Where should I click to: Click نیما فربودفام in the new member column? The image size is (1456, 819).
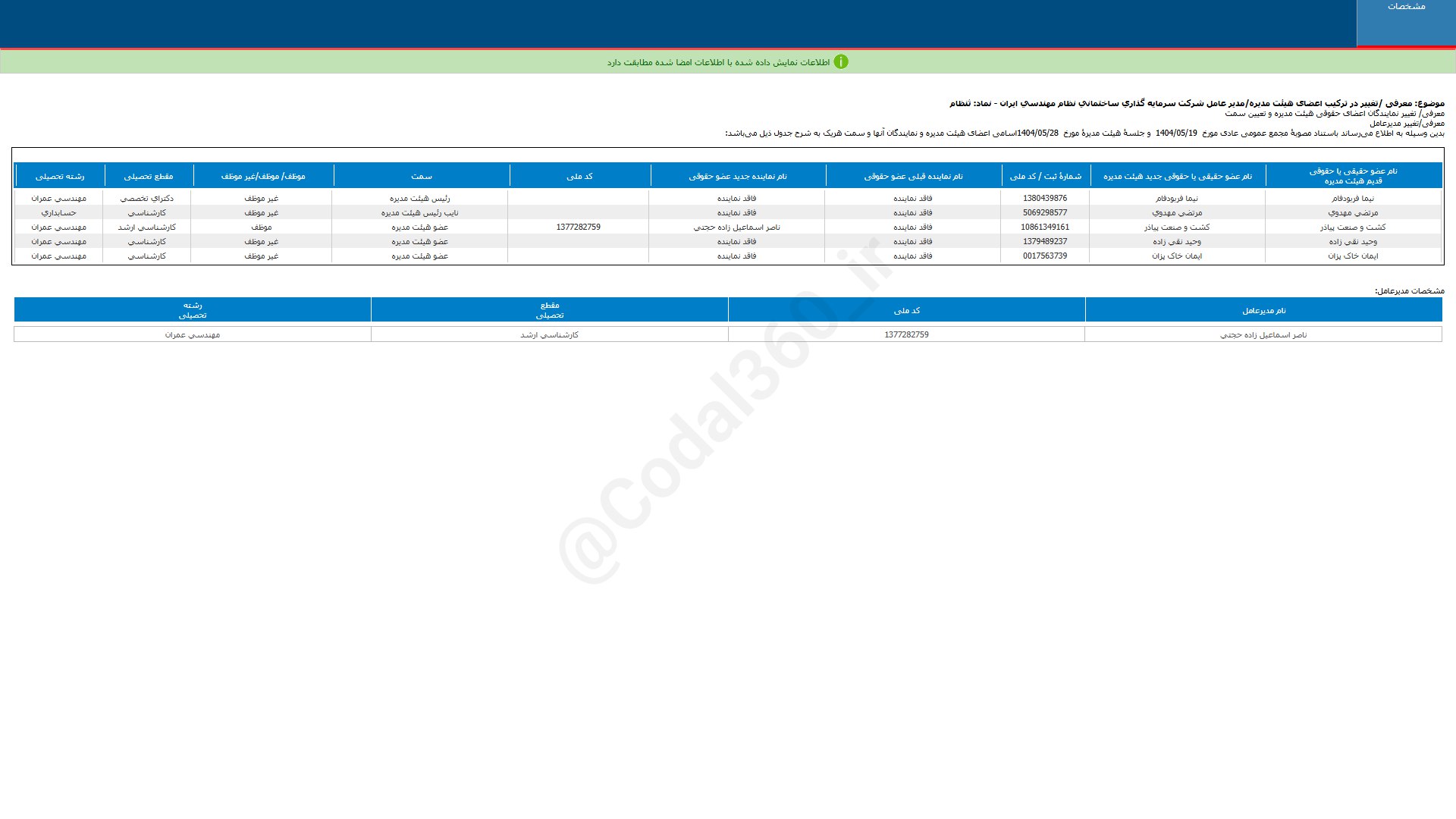pyautogui.click(x=1177, y=199)
